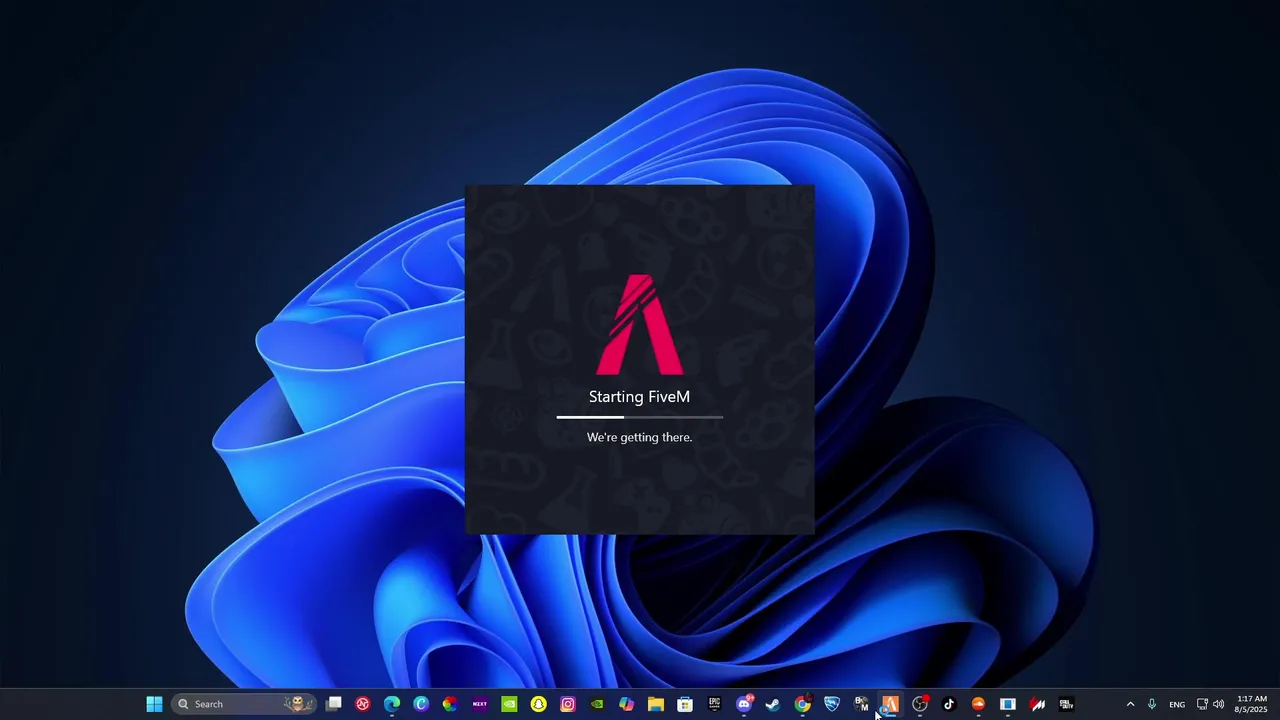Image resolution: width=1280 pixels, height=720 pixels.
Task: Open the network icon in the system tray
Action: 1202,704
